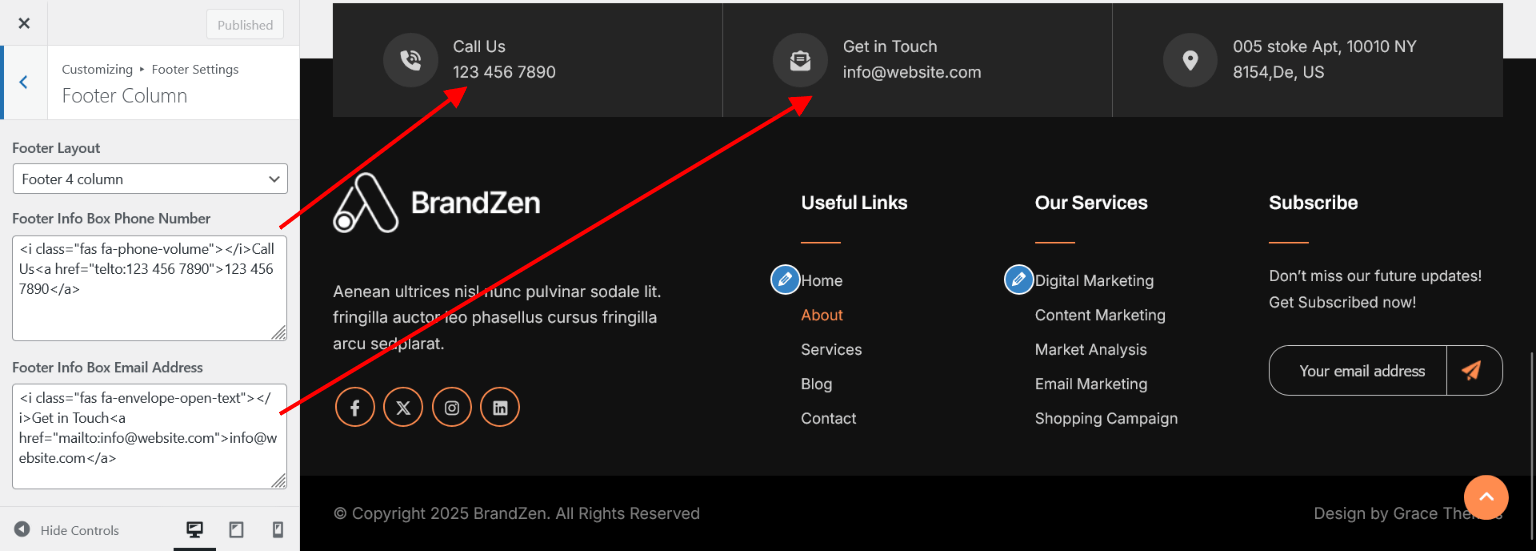
Task: Click the Published button
Action: tap(245, 25)
